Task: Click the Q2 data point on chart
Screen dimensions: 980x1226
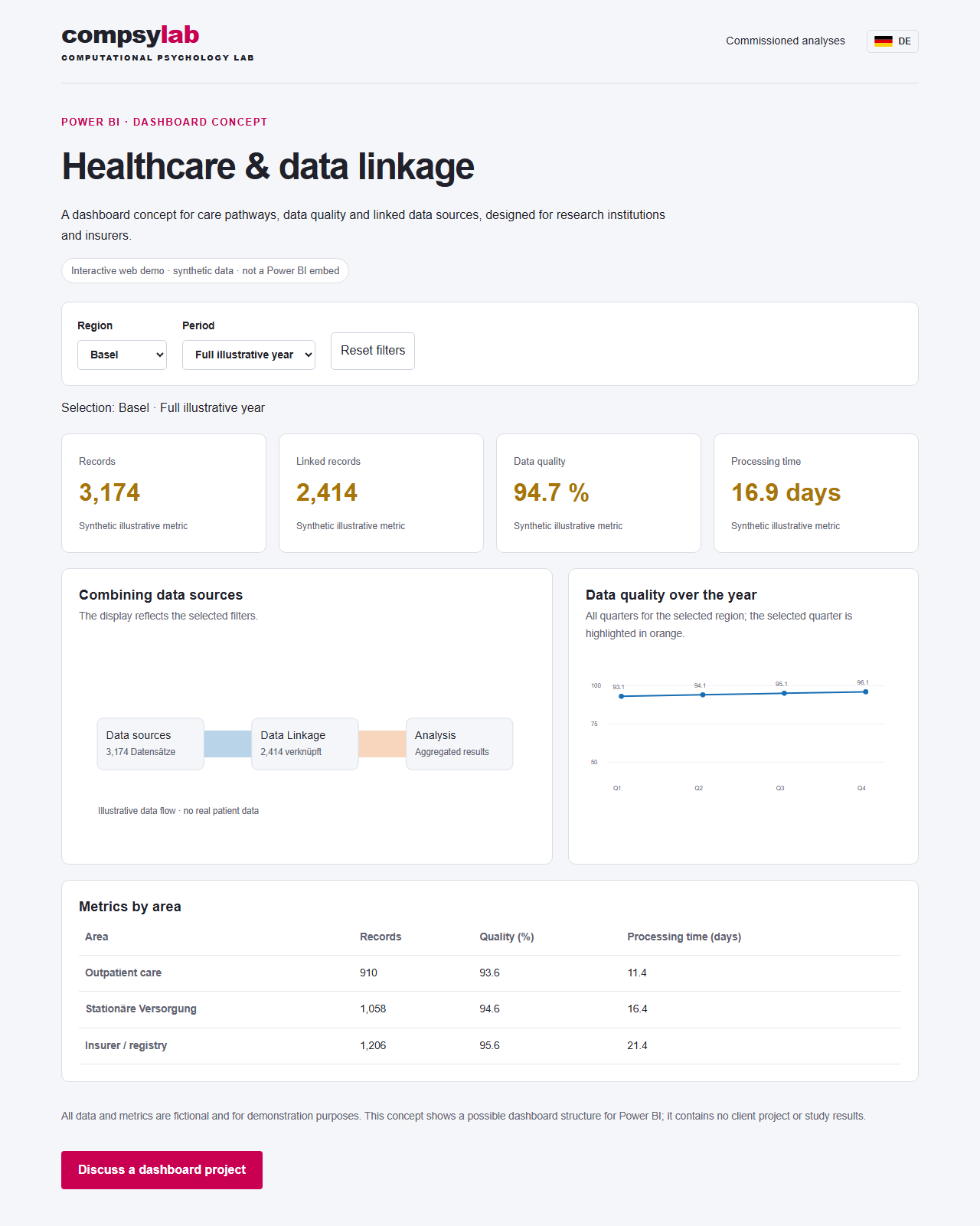Action: pyautogui.click(x=703, y=695)
